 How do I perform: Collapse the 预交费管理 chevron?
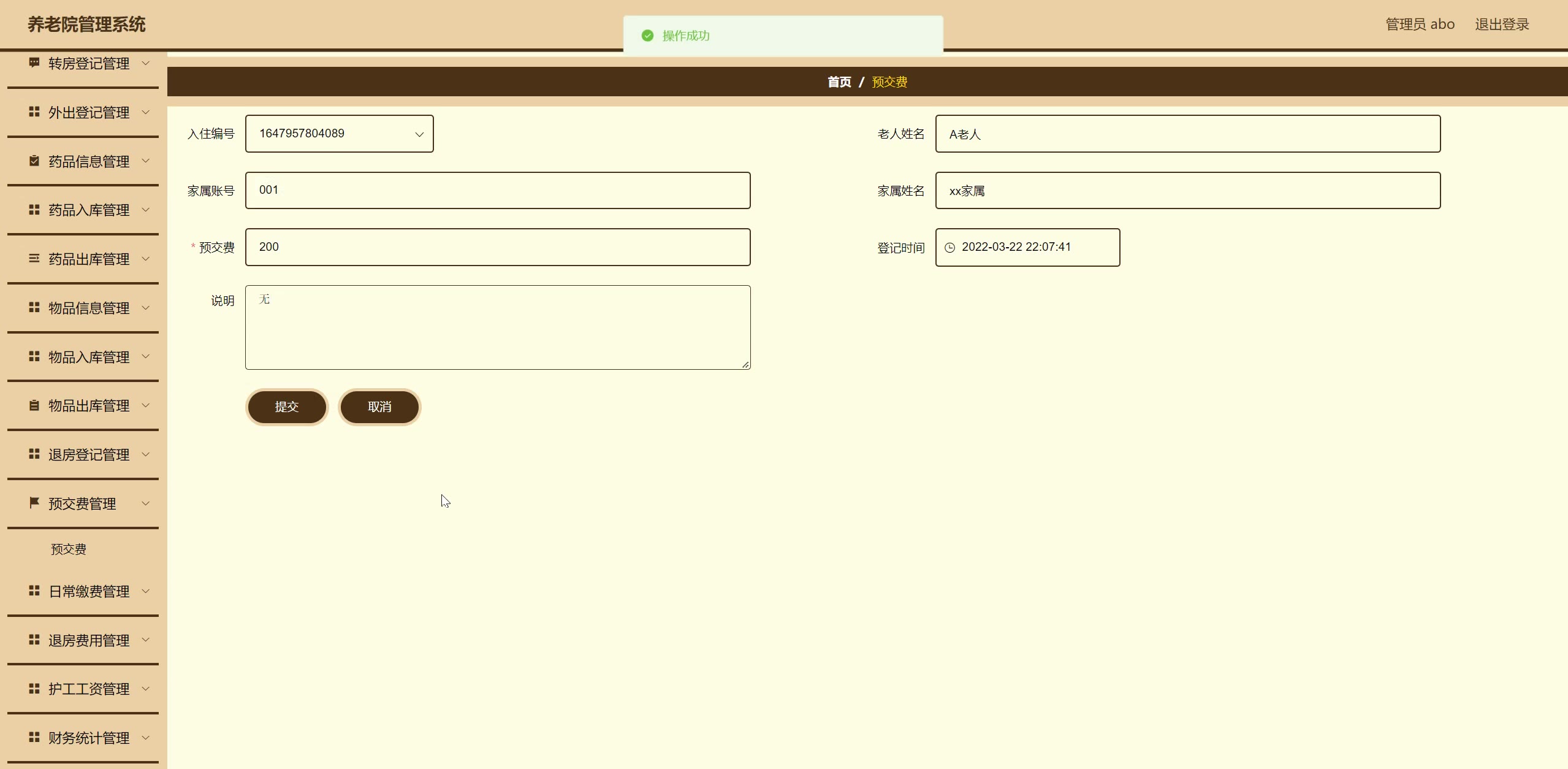click(146, 503)
